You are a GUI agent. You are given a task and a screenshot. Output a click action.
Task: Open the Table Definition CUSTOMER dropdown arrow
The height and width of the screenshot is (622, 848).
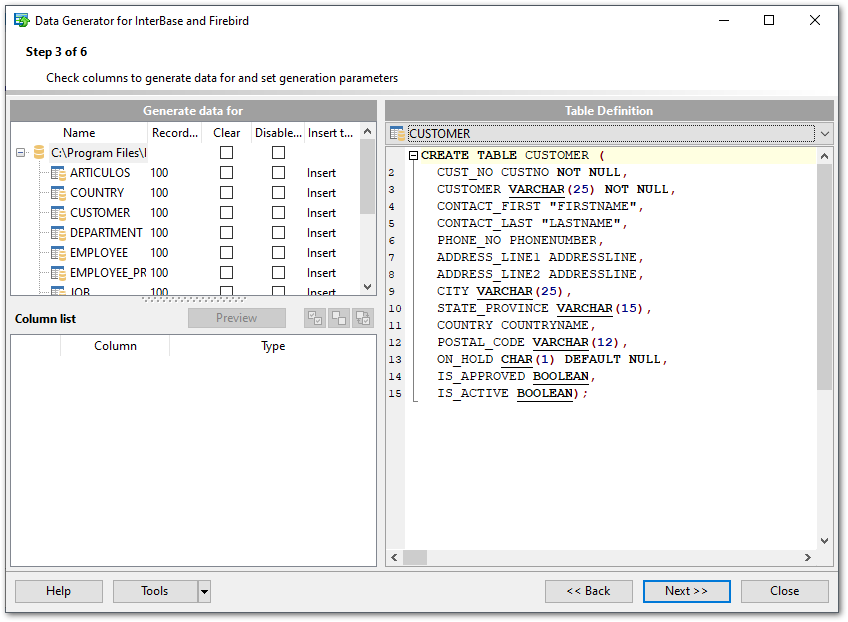[x=825, y=134]
